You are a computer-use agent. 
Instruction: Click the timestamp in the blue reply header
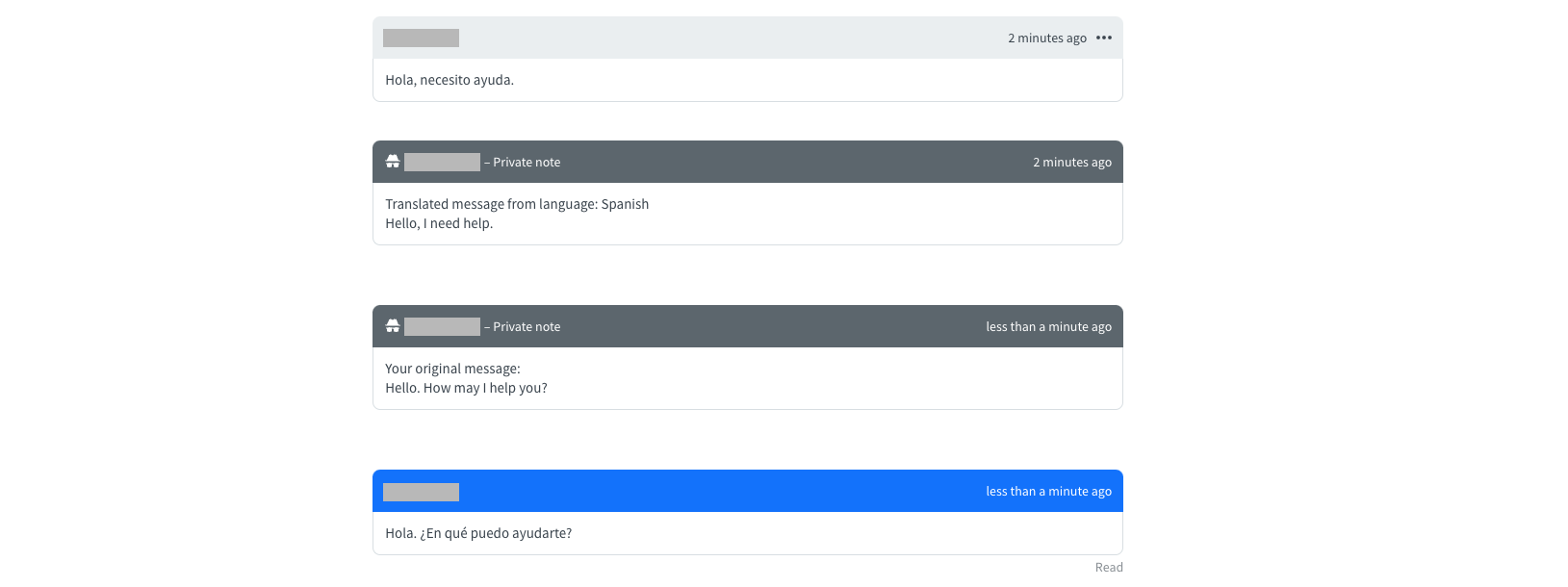(x=1047, y=492)
